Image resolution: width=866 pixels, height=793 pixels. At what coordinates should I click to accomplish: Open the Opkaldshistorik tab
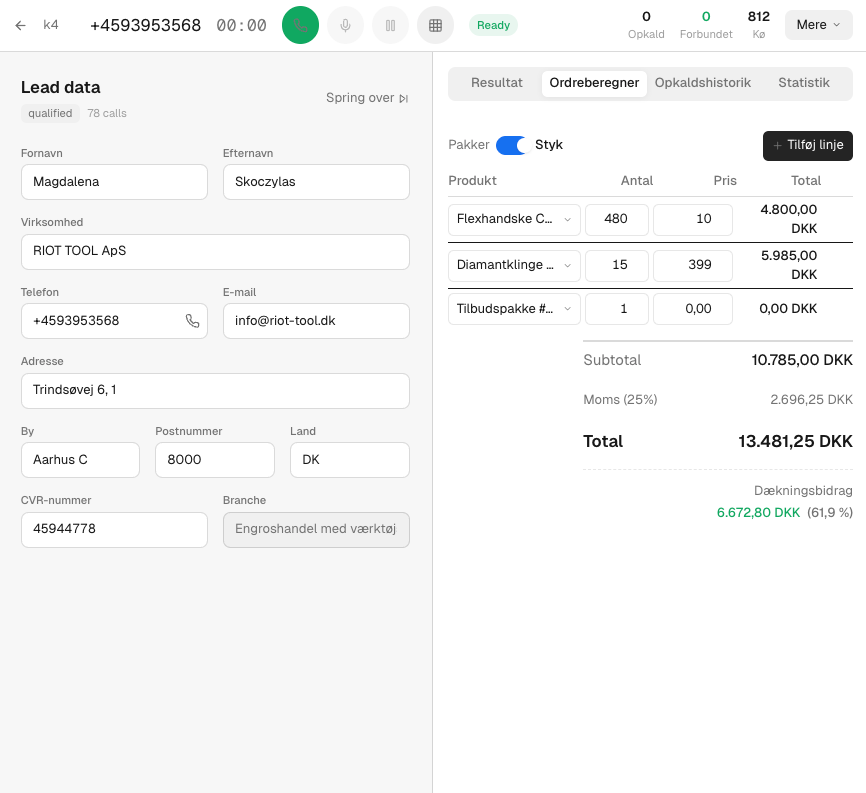click(703, 83)
